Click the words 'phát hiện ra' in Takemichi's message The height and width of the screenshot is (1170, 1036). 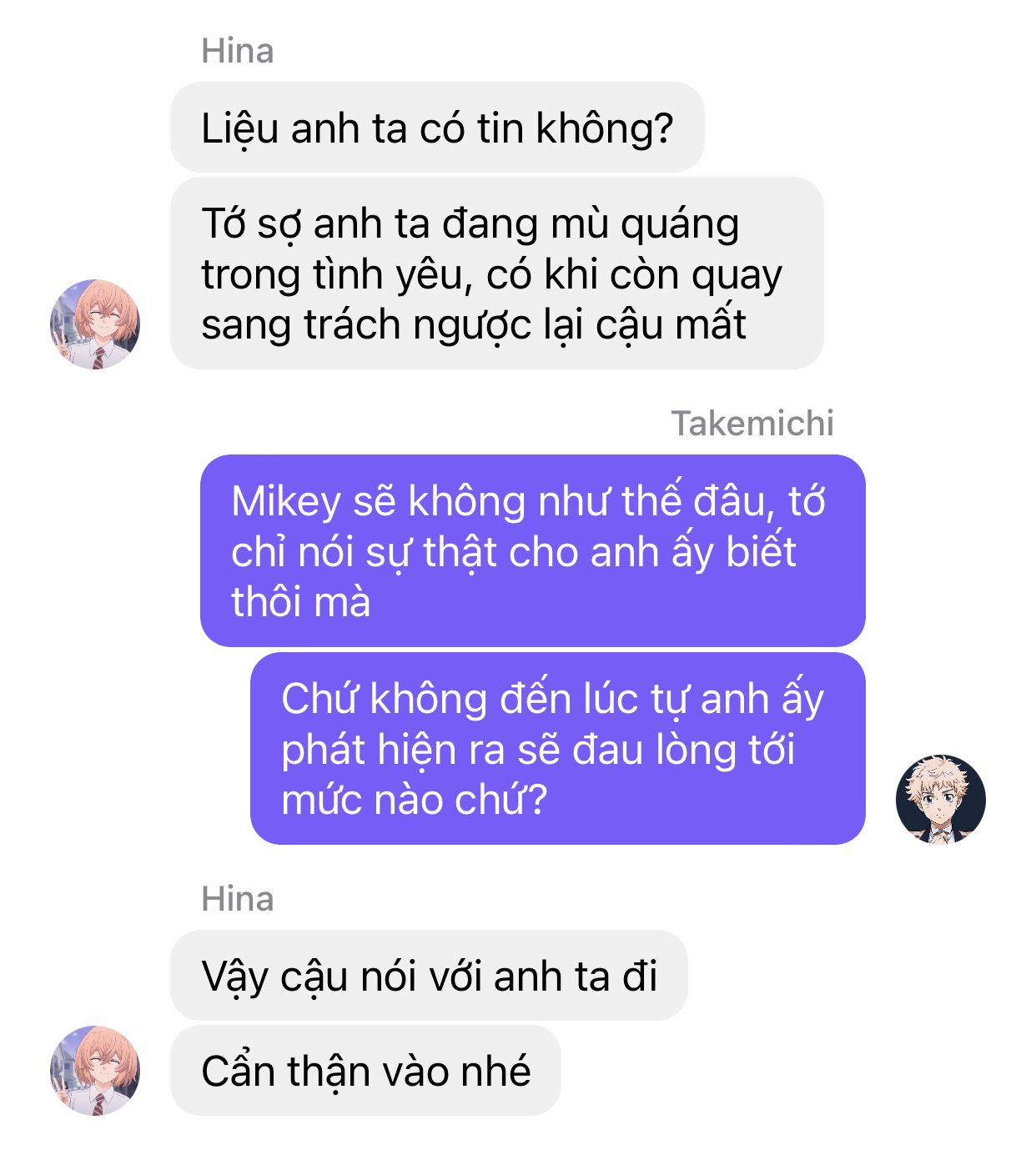click(393, 750)
